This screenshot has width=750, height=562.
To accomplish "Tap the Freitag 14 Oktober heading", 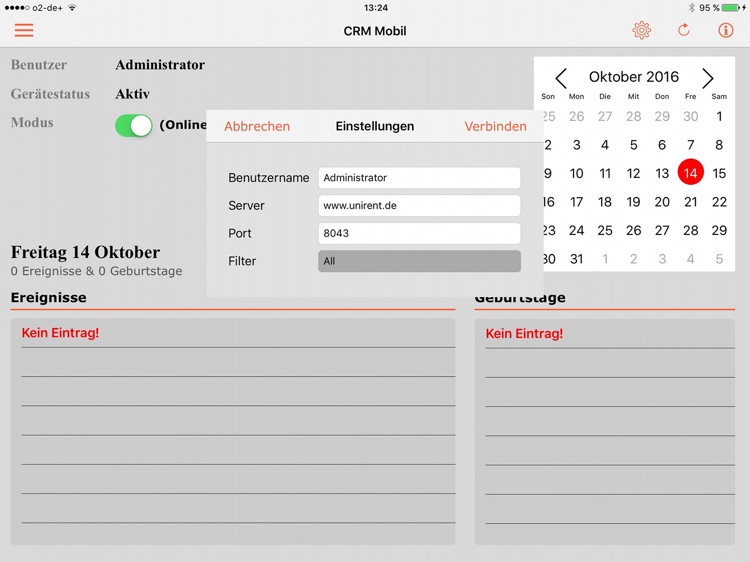I will (x=86, y=252).
